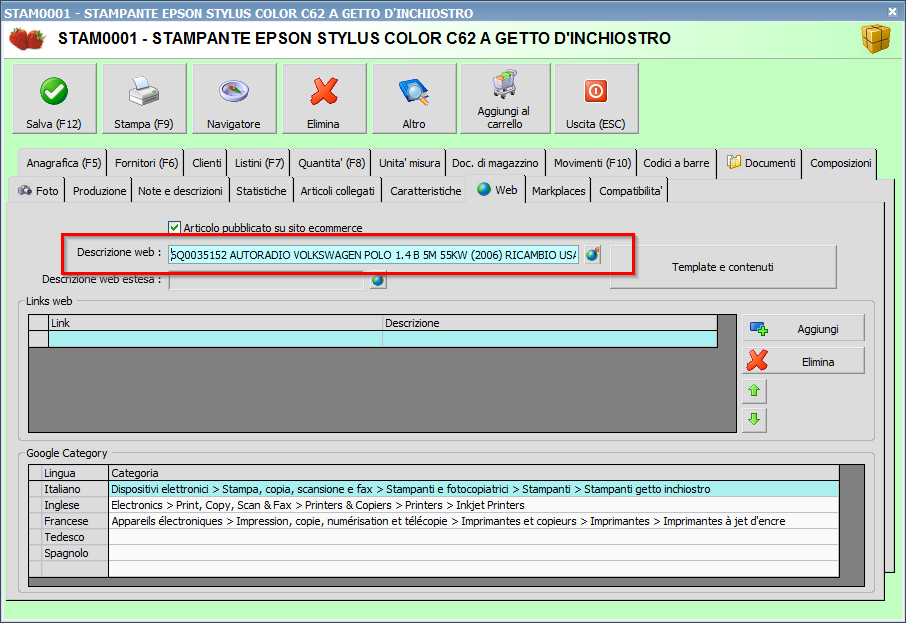906x623 pixels.
Task: Click the Template e contenuti button
Action: click(x=723, y=267)
